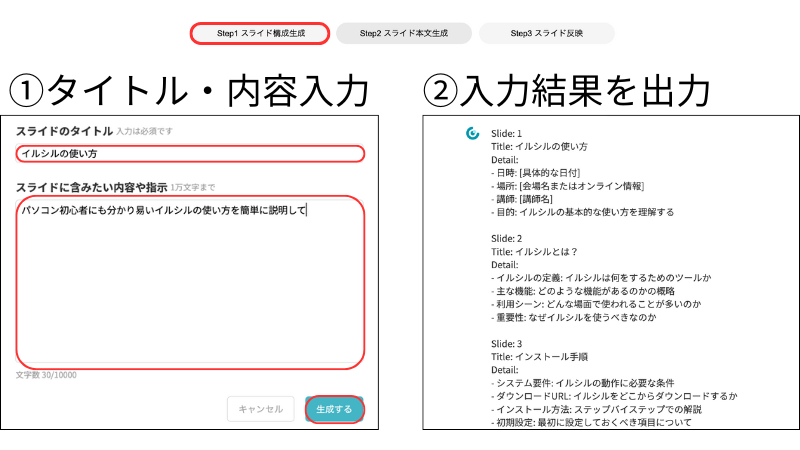Click '- 重要性' output line
The width and height of the screenshot is (800, 450).
(x=573, y=317)
